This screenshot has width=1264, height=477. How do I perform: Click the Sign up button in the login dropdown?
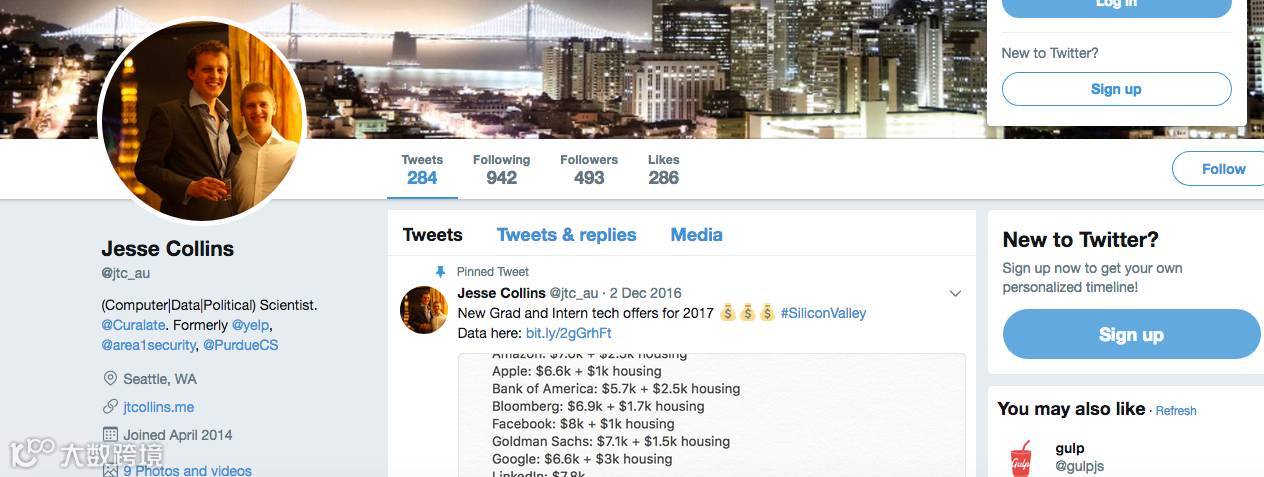tap(1116, 89)
